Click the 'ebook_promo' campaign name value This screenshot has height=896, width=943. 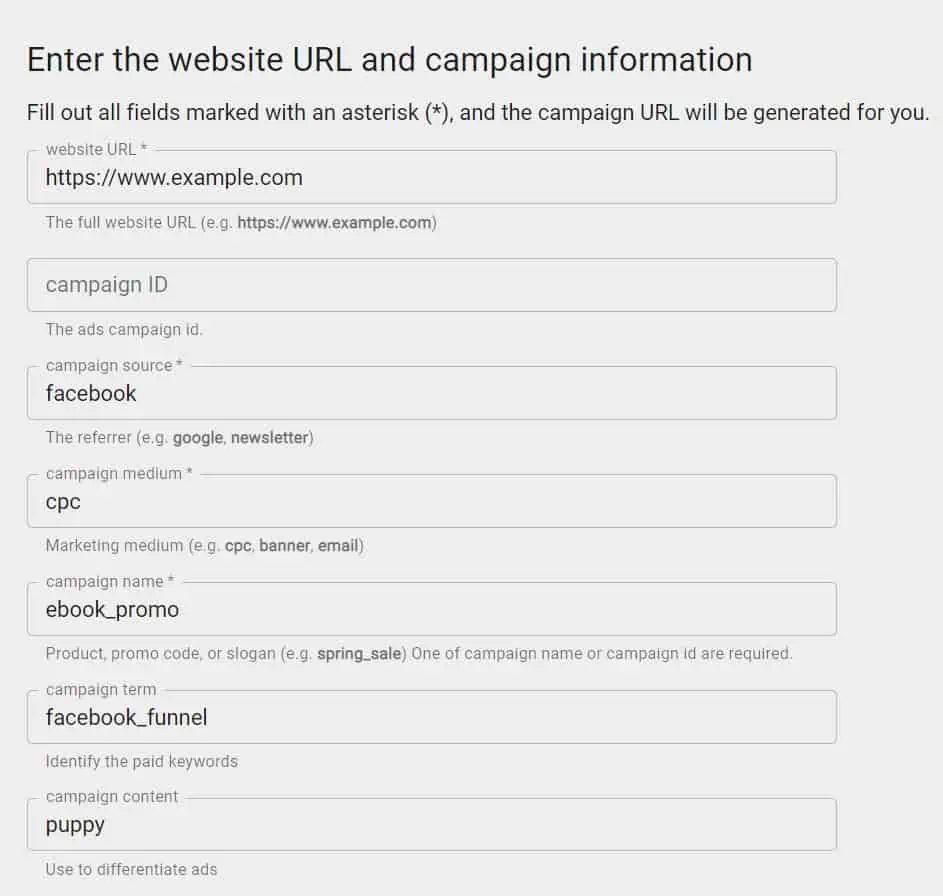tap(111, 609)
